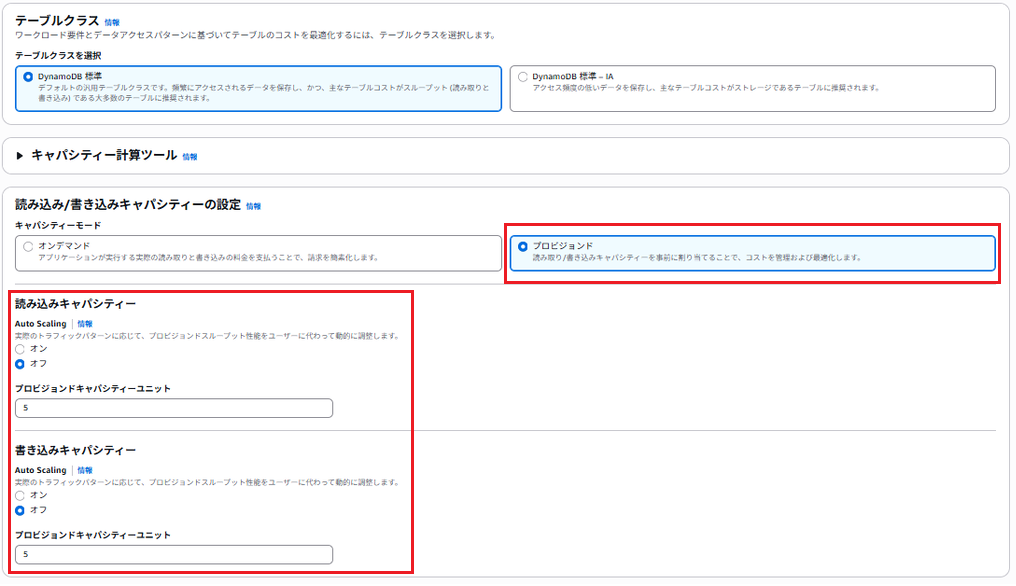Turn write capacity Auto Scaling オン
Image resolution: width=1016 pixels, height=586 pixels.
pos(20,495)
